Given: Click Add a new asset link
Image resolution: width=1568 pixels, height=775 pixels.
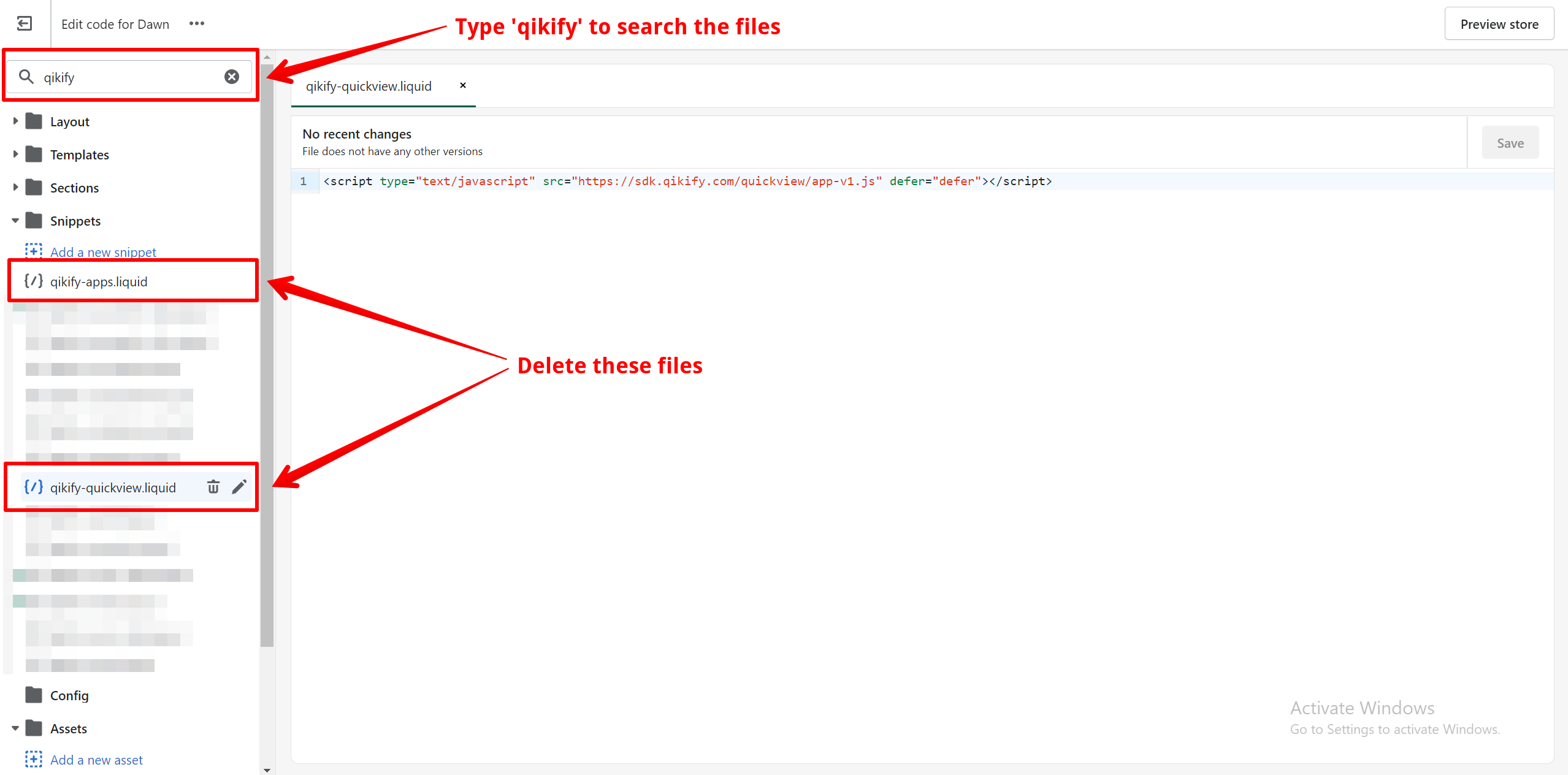Looking at the screenshot, I should point(96,760).
